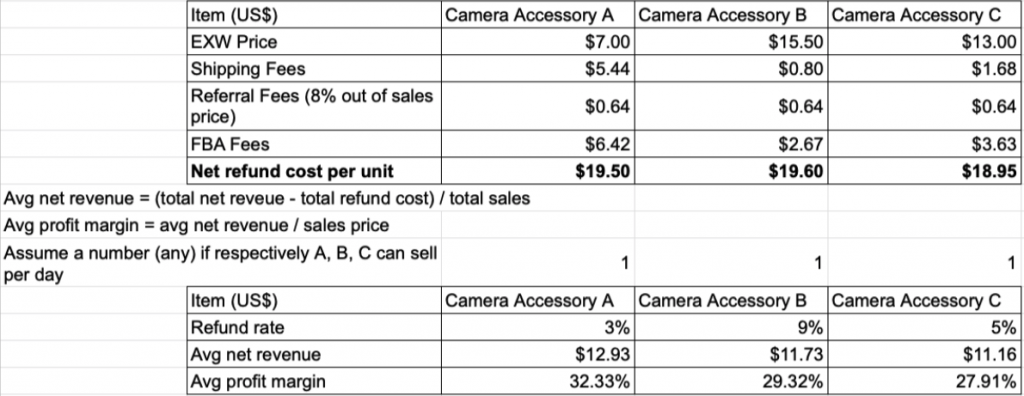Click Camera Accessory A EXW price $7.00
1024x396 pixels.
[537, 42]
